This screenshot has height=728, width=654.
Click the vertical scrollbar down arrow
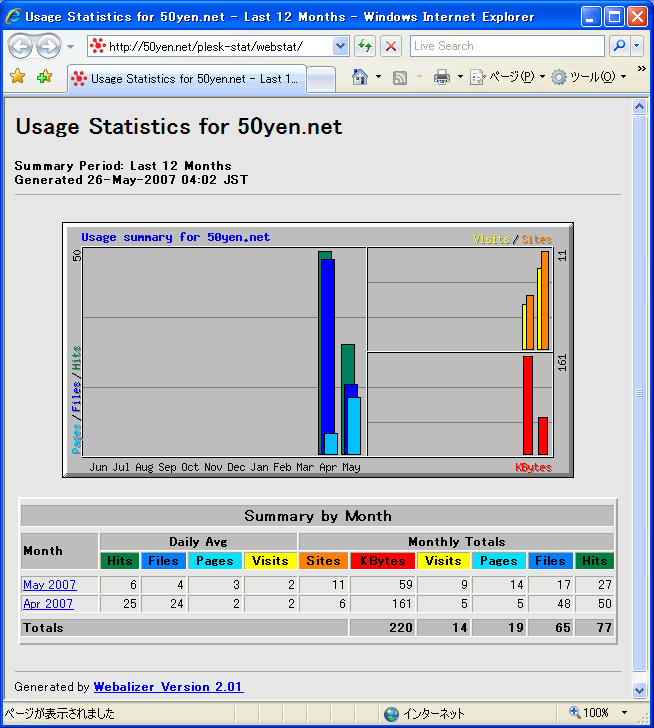click(640, 690)
